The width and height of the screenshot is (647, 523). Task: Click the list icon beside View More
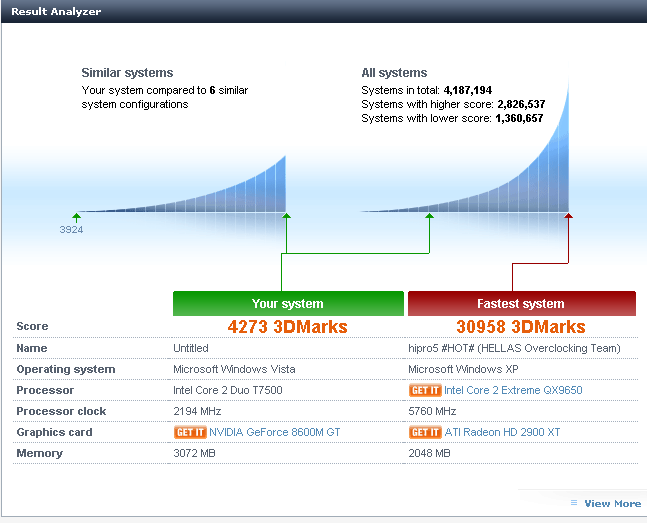(574, 502)
